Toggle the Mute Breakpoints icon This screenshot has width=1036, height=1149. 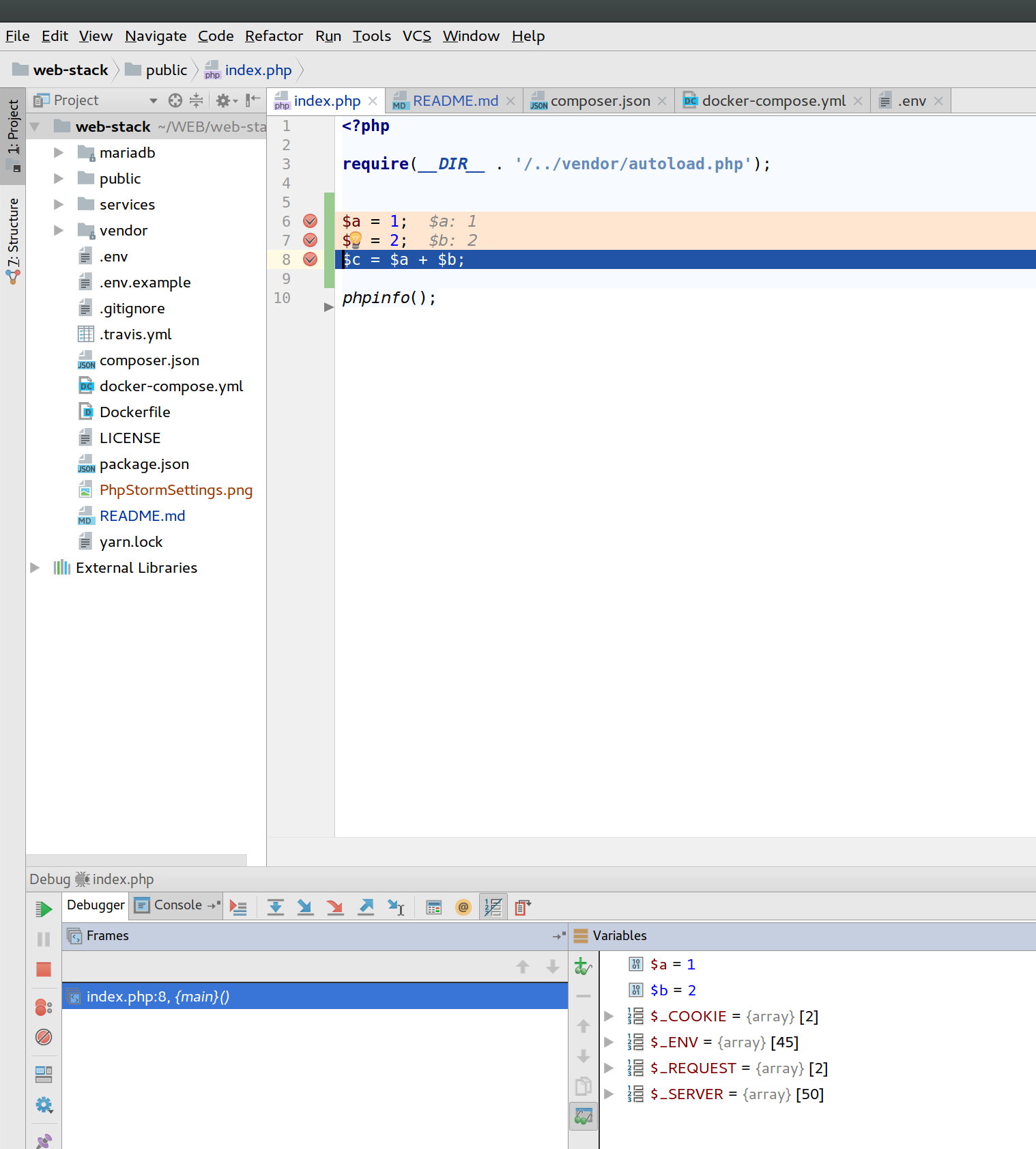point(44,1037)
